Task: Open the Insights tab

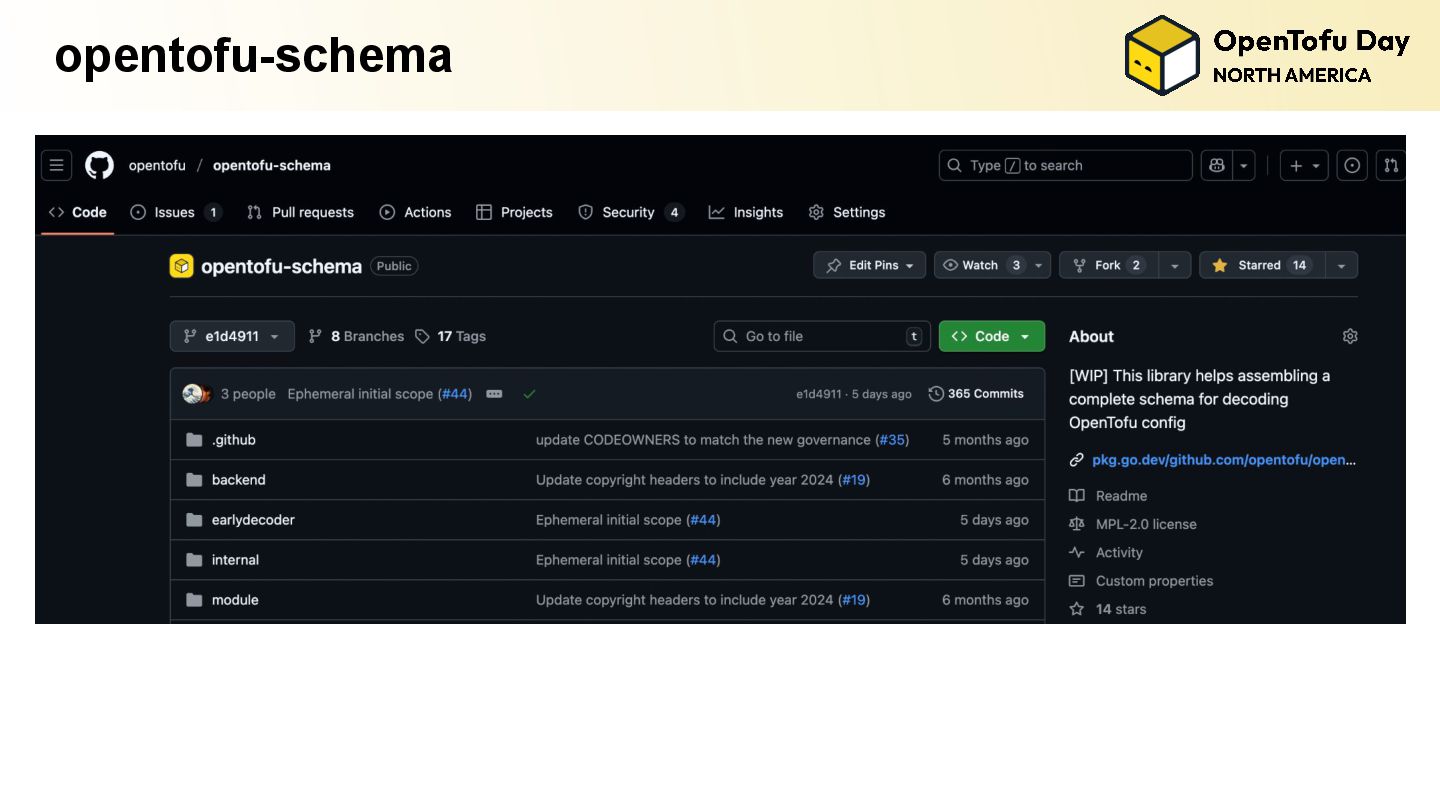Action: pyautogui.click(x=746, y=212)
